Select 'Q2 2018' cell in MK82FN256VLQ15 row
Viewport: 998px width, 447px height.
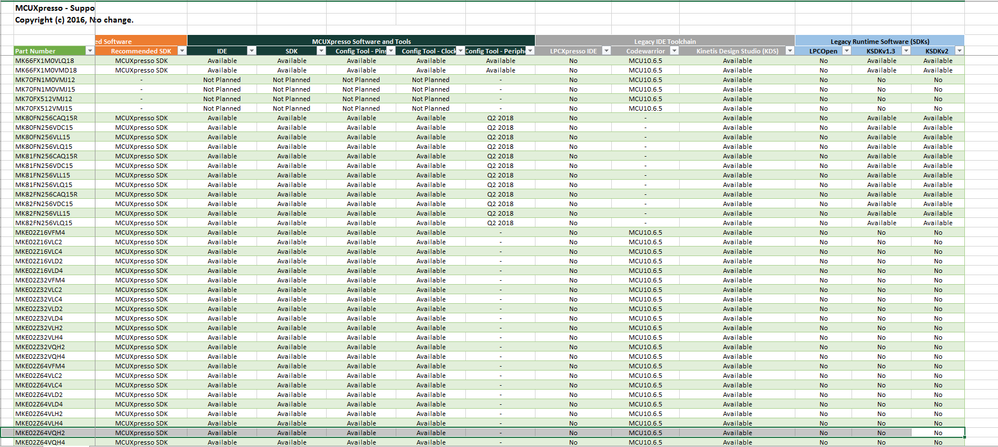point(500,223)
